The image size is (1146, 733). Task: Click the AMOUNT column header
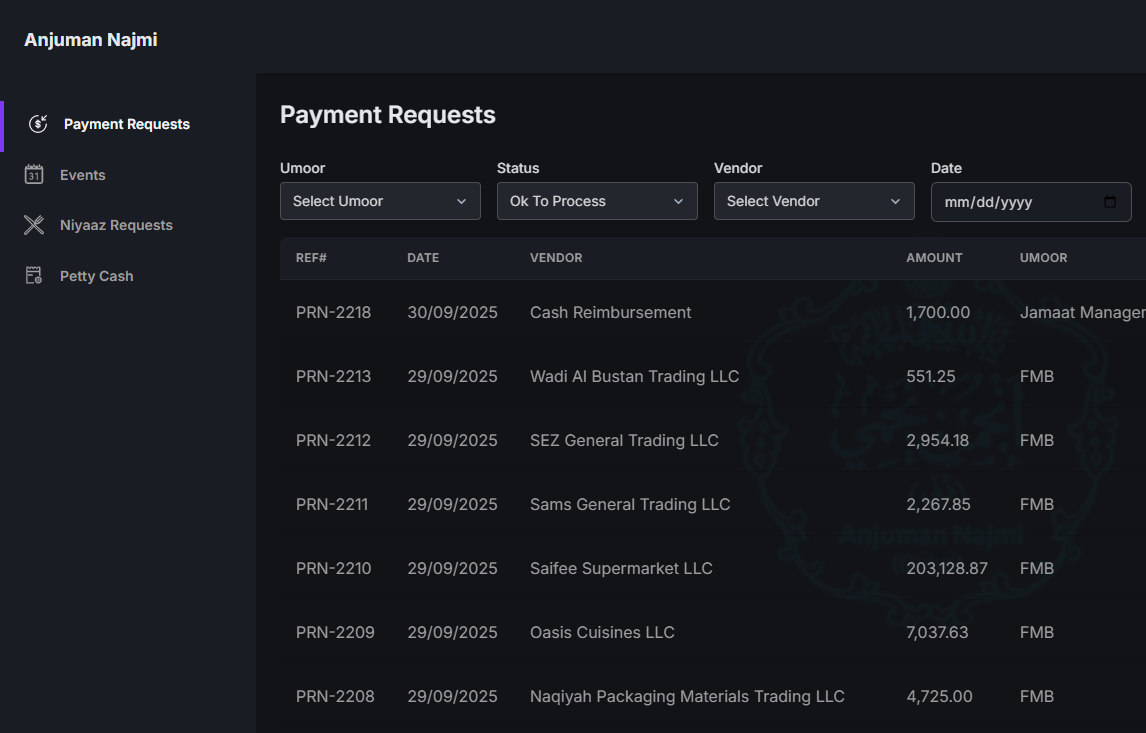tap(934, 257)
